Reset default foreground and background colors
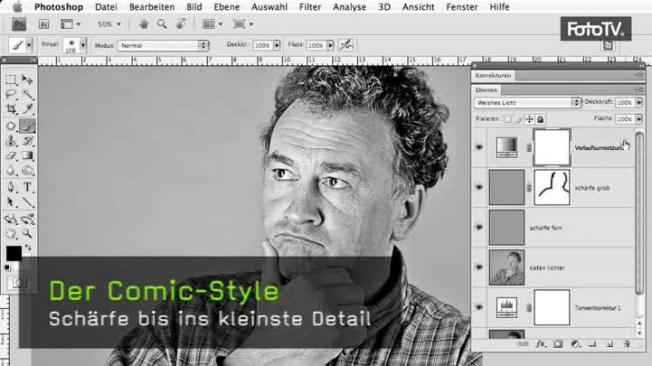The width and height of the screenshot is (652, 366). tap(7, 268)
